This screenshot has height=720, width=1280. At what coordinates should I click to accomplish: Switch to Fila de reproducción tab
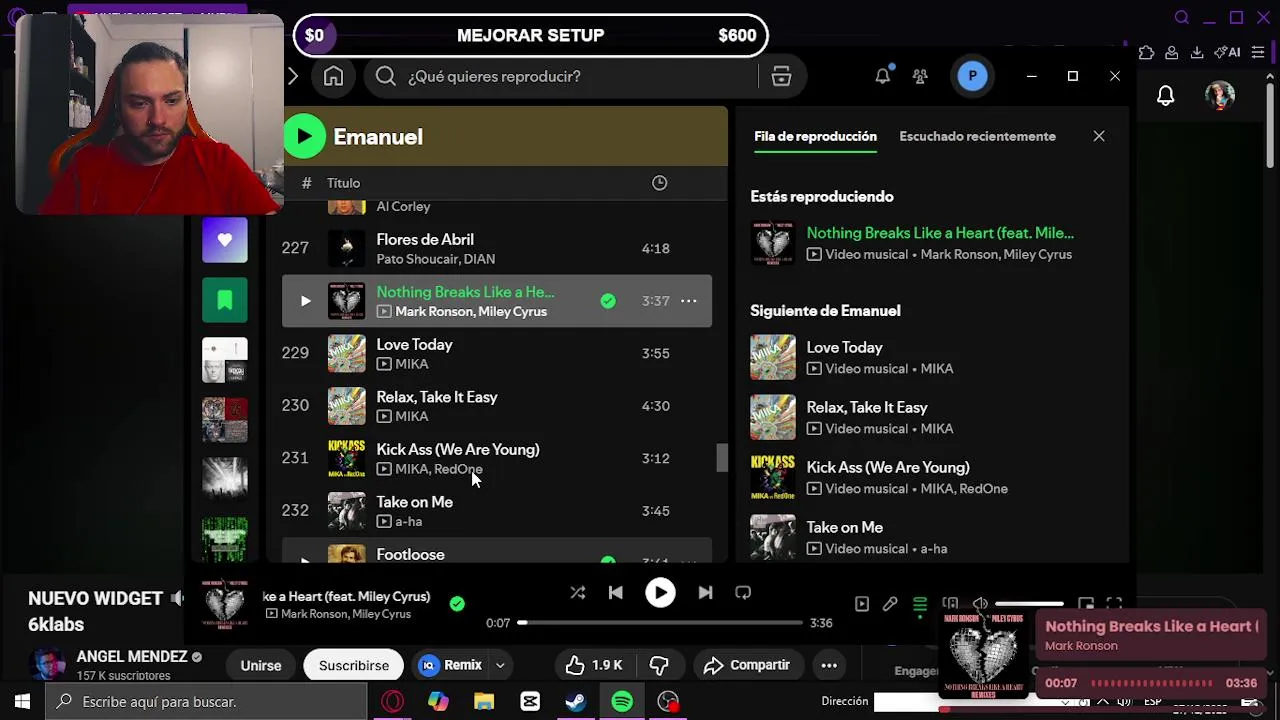click(x=815, y=136)
